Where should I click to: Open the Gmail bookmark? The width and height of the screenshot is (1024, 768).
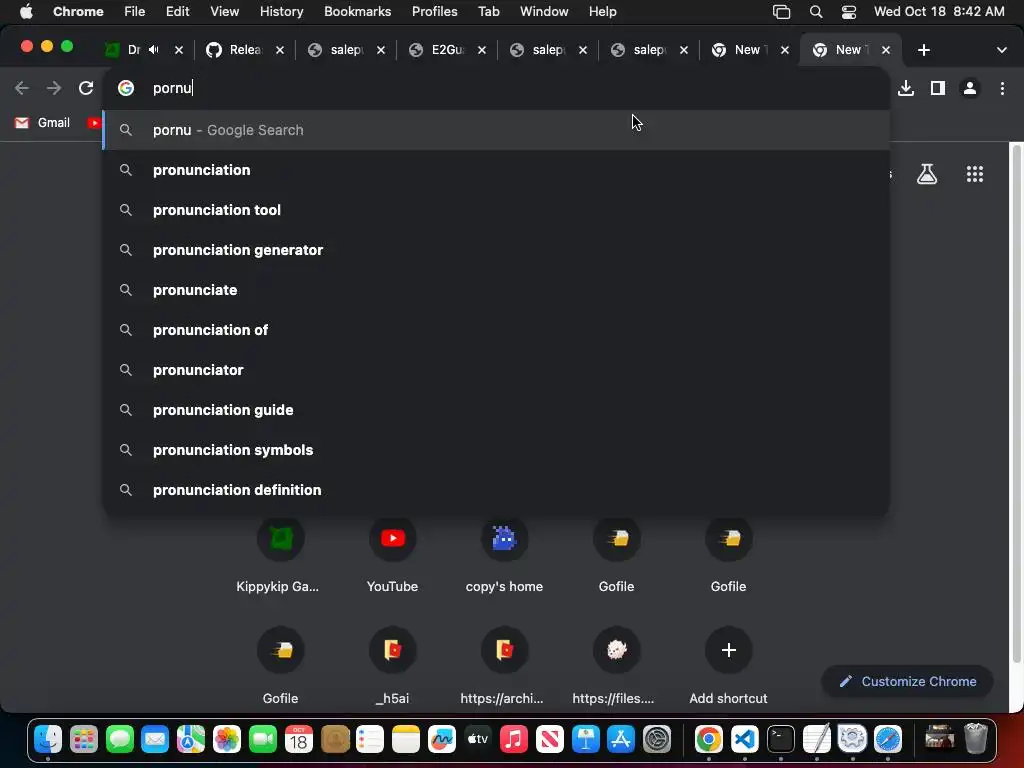tap(42, 123)
